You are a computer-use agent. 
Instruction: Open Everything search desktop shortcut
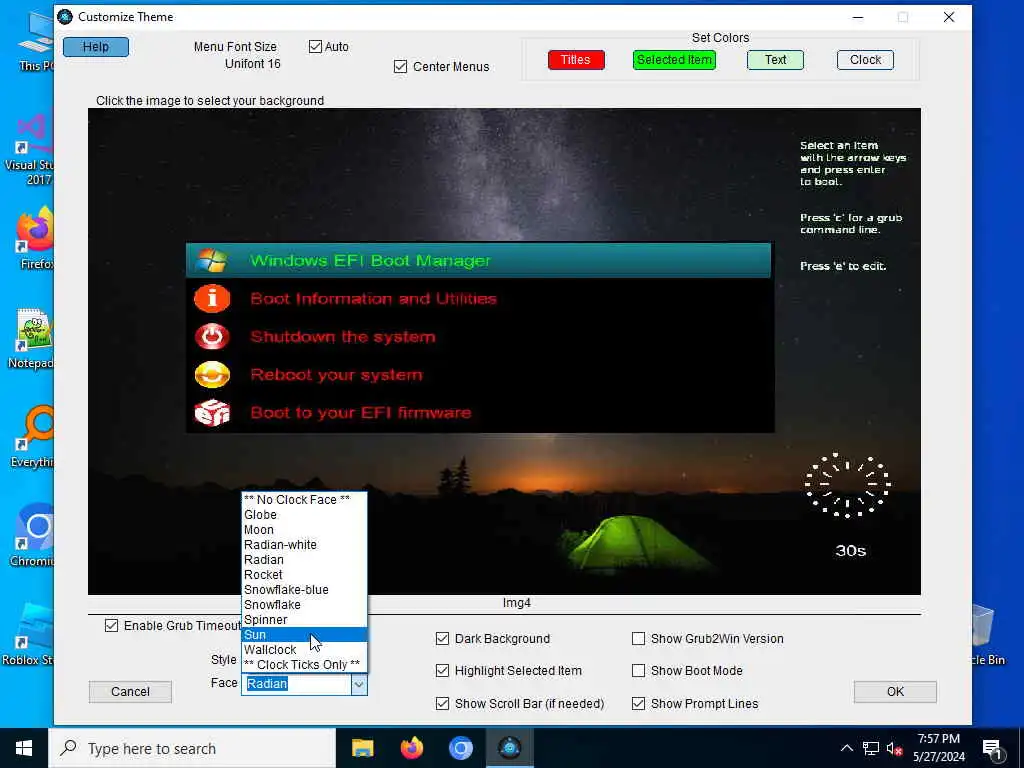(31, 436)
